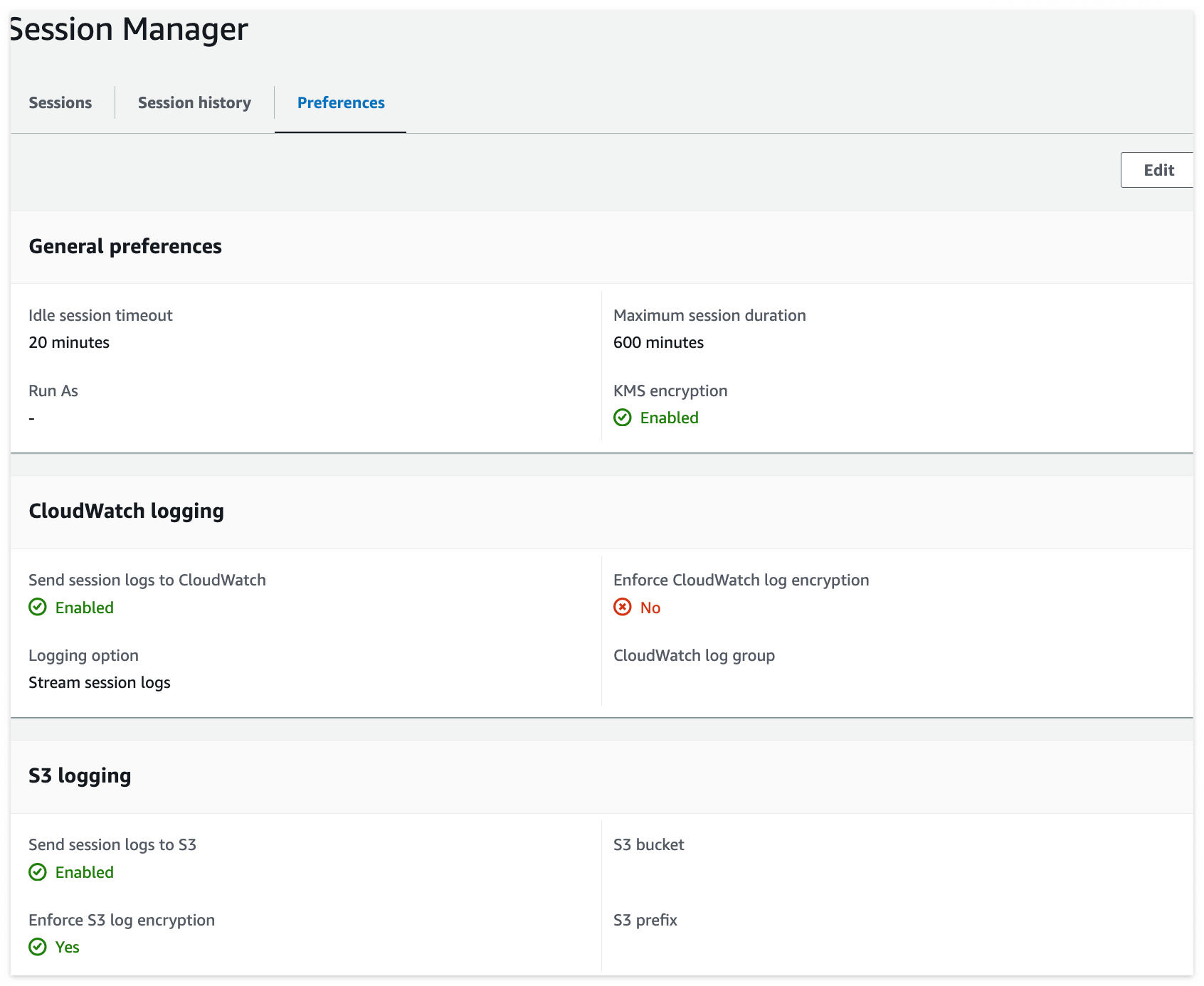1204x986 pixels.
Task: Click Enforce CloudWatch log encryption label
Action: coord(741,580)
